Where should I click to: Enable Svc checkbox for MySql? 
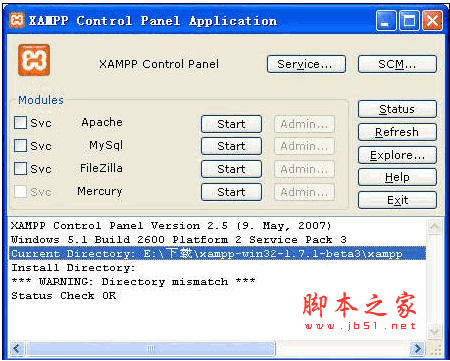(x=20, y=146)
